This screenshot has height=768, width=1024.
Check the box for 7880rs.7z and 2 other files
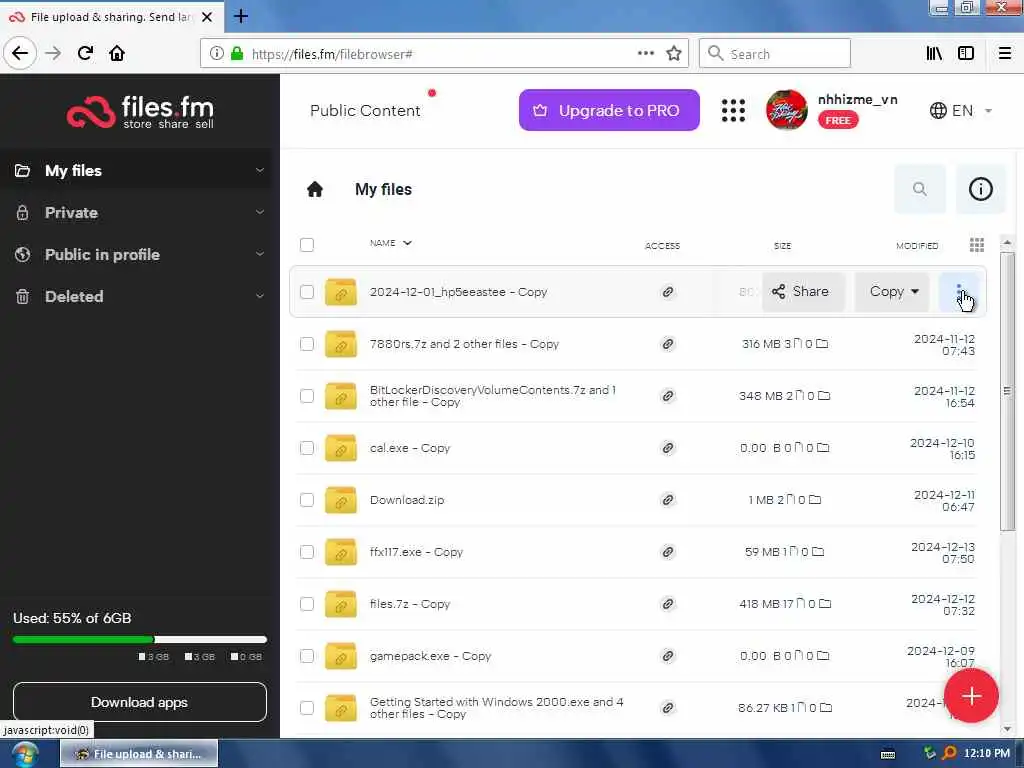(x=307, y=344)
